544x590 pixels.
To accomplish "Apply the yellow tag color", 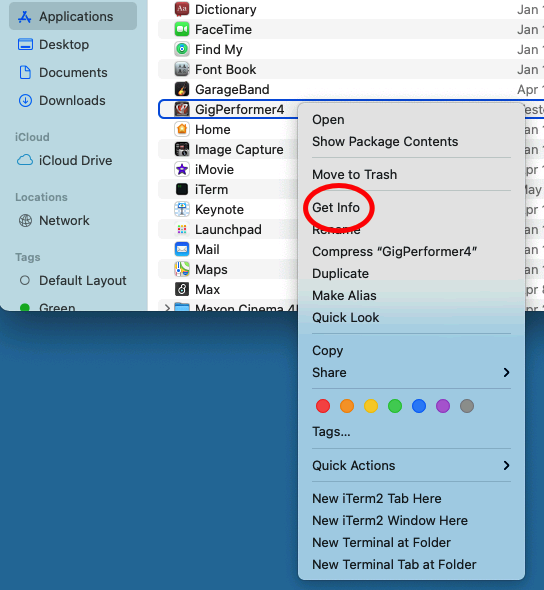I will (371, 406).
